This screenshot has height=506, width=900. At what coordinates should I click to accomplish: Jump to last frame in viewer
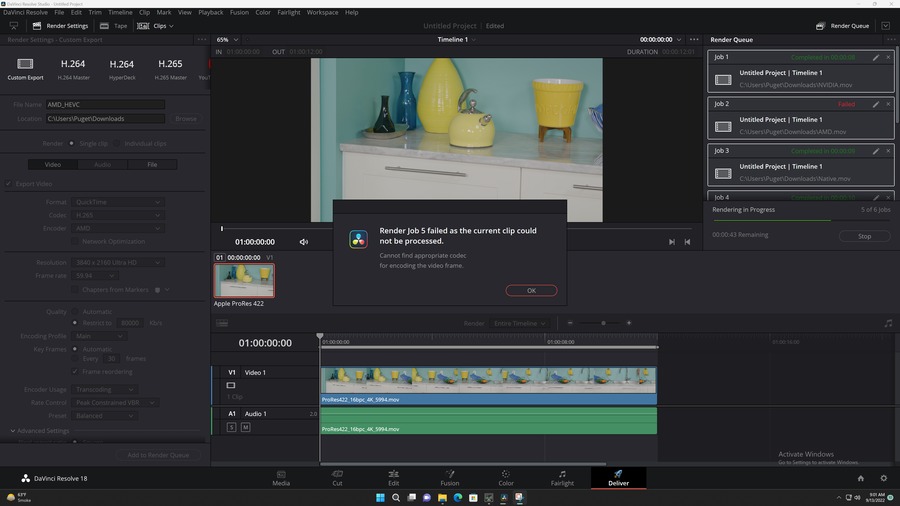coord(672,242)
